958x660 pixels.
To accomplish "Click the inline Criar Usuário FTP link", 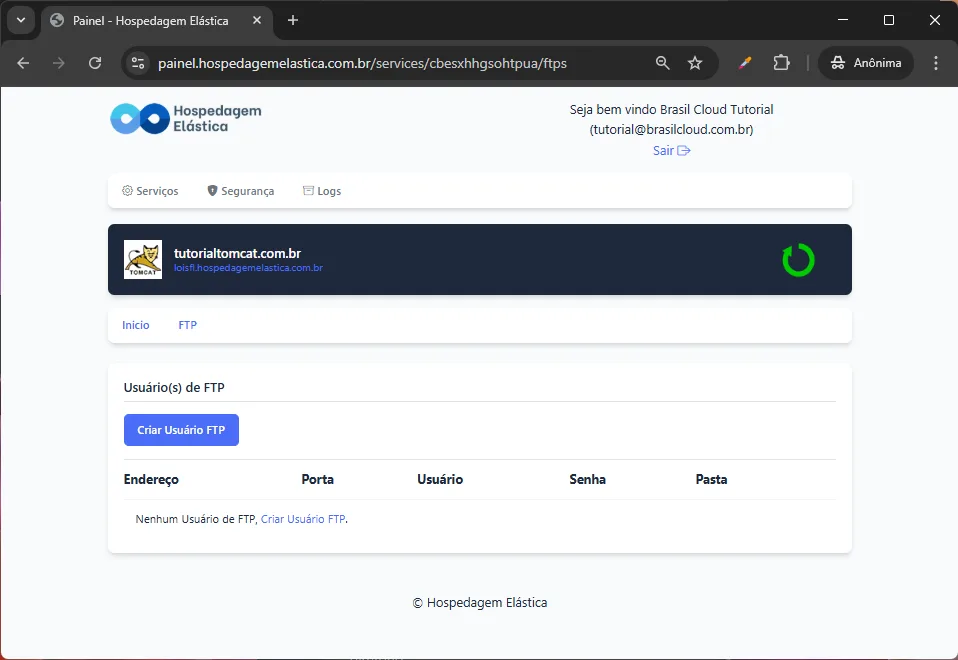I will pyautogui.click(x=303, y=519).
